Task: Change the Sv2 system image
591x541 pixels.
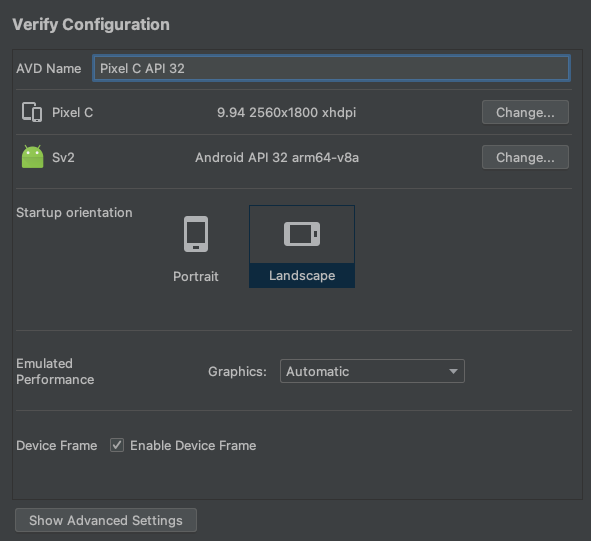Action: [x=525, y=157]
